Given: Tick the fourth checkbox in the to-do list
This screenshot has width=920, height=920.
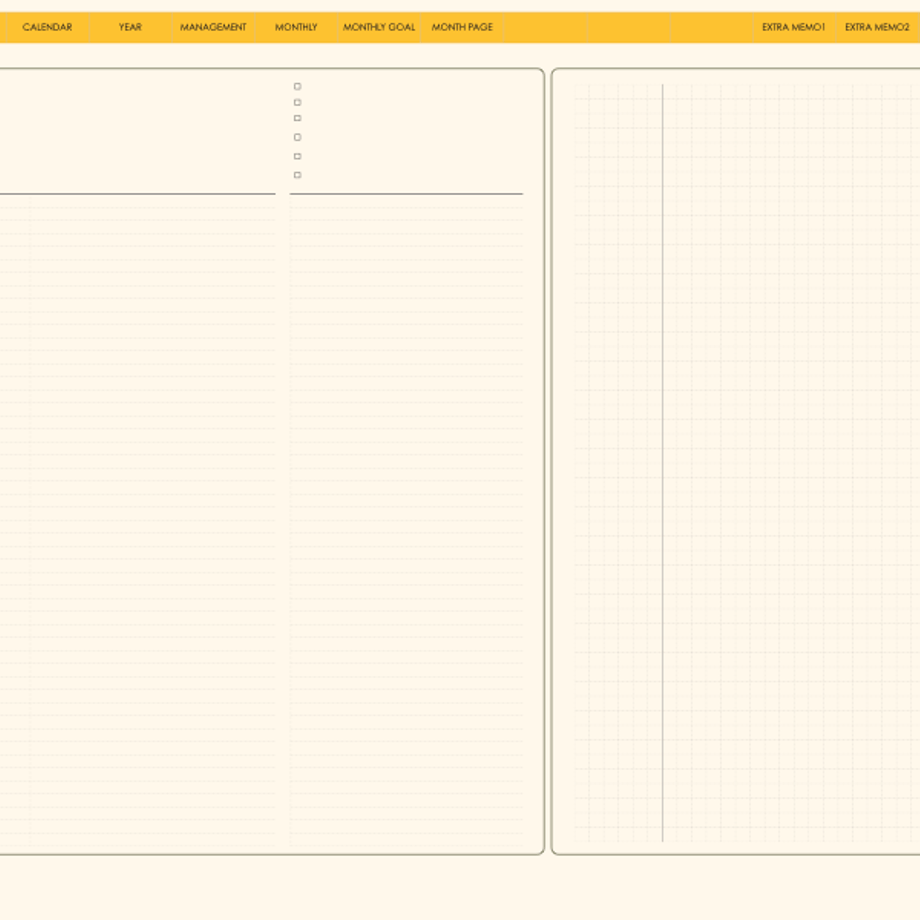Looking at the screenshot, I should 297,137.
